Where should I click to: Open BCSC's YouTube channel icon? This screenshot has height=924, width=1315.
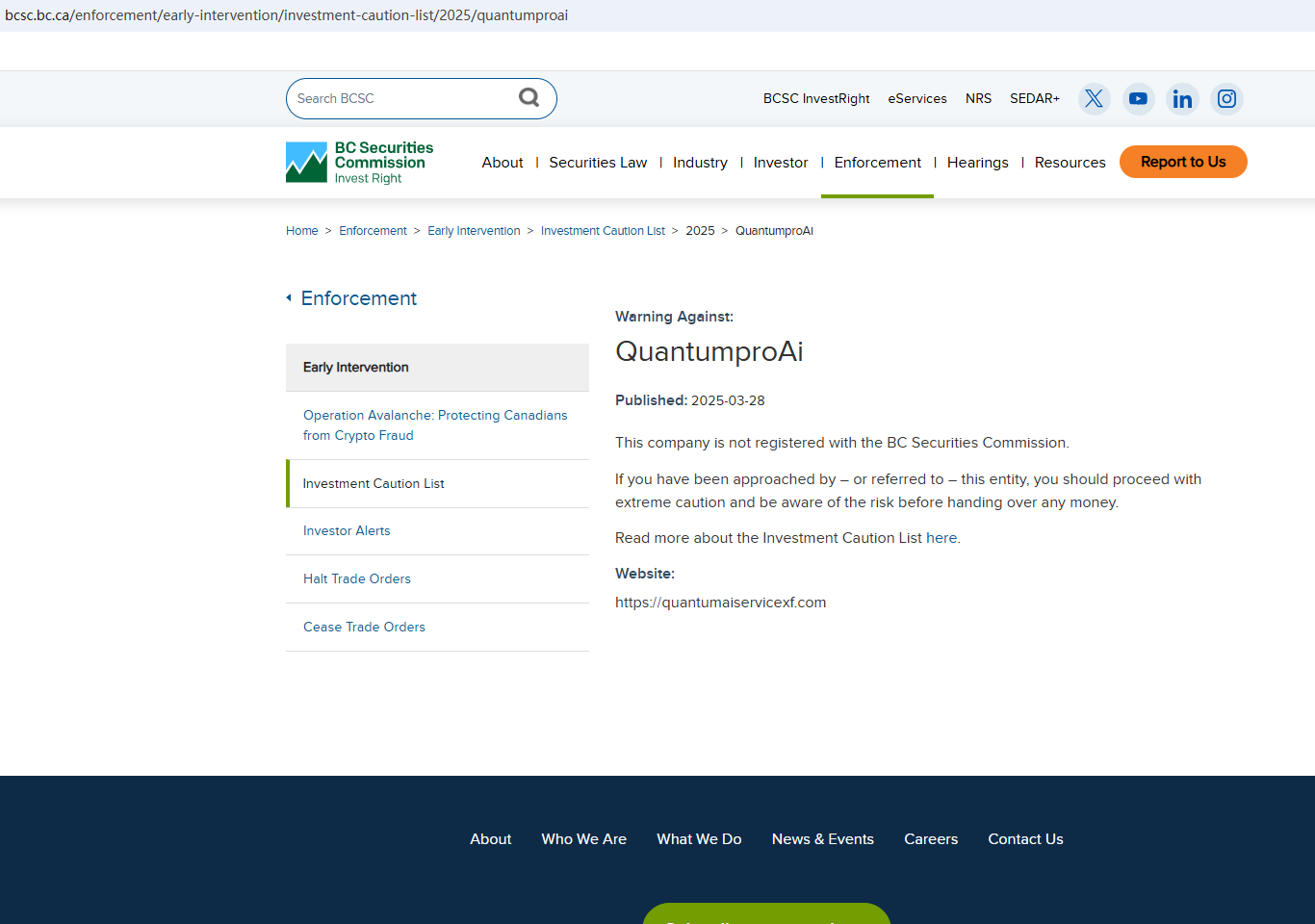point(1138,98)
